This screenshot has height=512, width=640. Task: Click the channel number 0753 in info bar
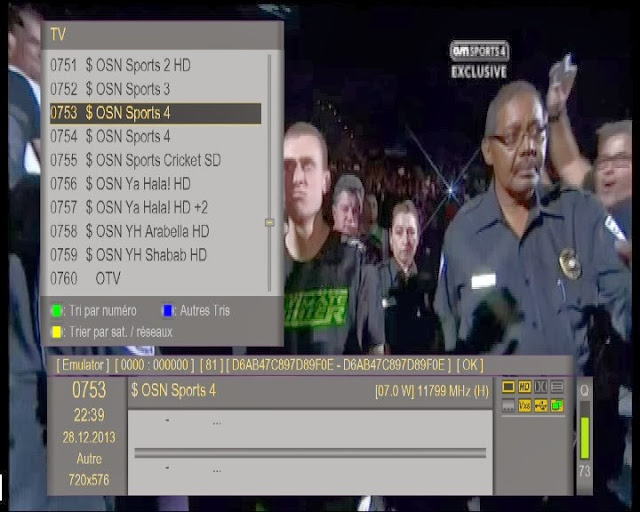(x=89, y=390)
